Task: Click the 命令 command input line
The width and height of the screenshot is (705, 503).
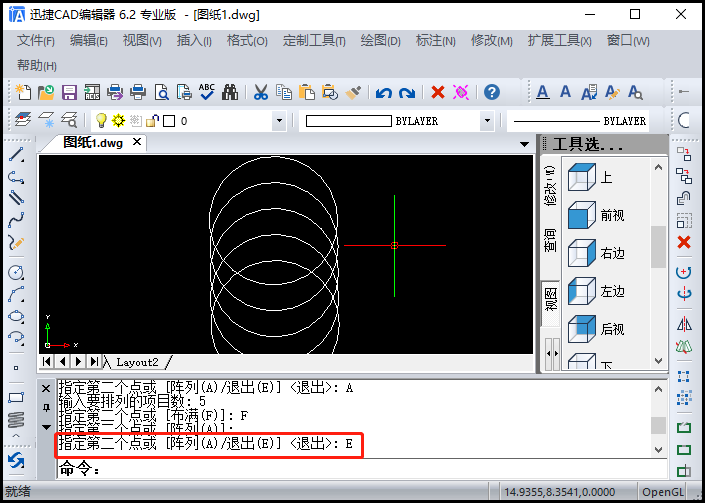Action: [361, 469]
